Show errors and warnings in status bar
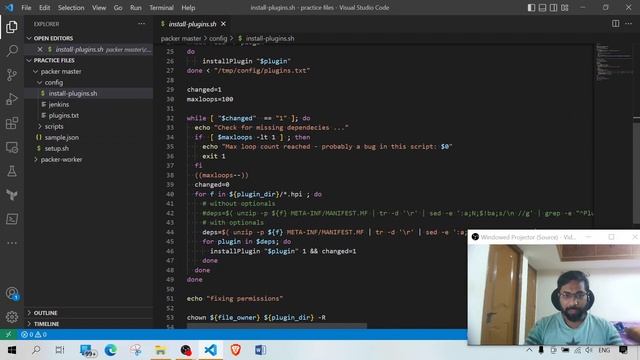The height and width of the screenshot is (360, 640). click(34, 334)
